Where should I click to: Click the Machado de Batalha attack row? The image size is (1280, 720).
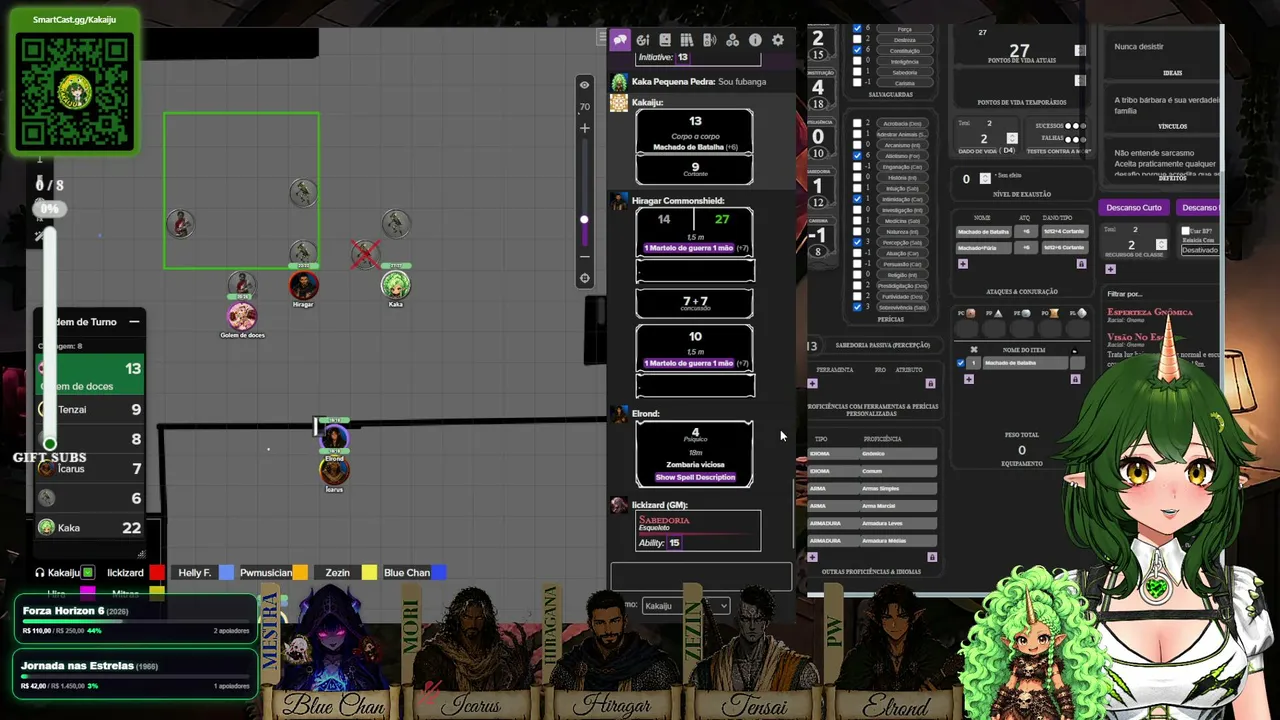click(x=1021, y=232)
